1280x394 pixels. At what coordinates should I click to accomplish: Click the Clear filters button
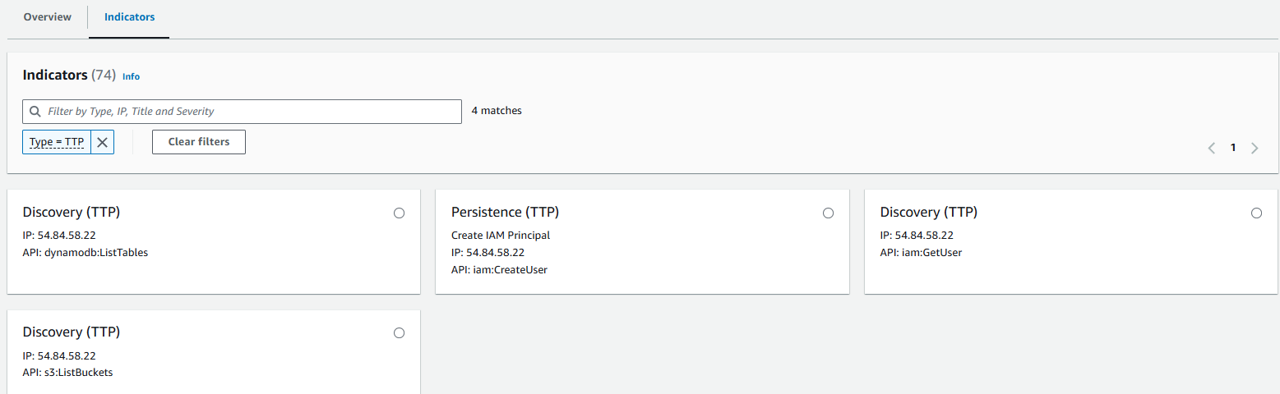coord(199,142)
